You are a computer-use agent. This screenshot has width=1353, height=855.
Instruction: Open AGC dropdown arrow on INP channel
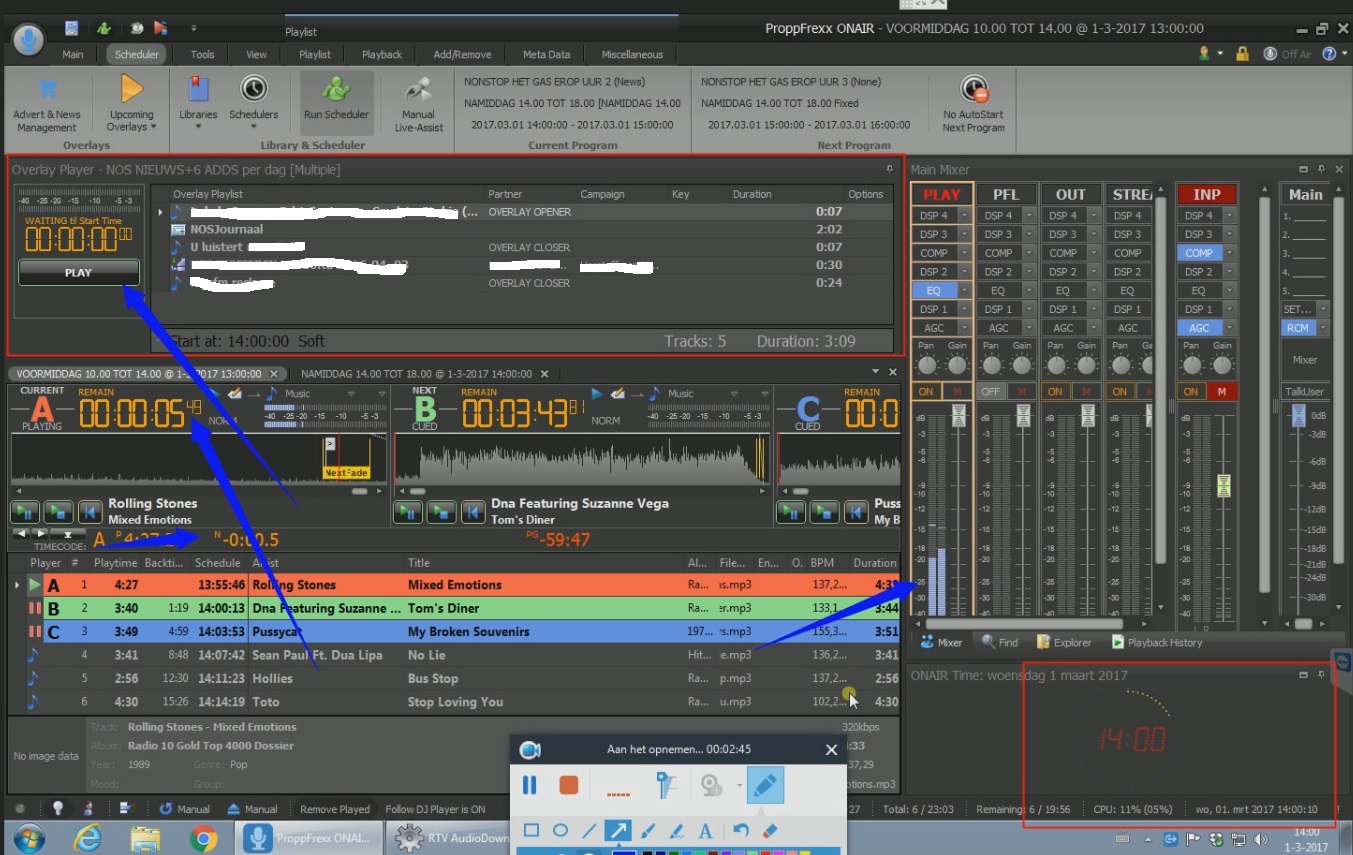click(1229, 328)
